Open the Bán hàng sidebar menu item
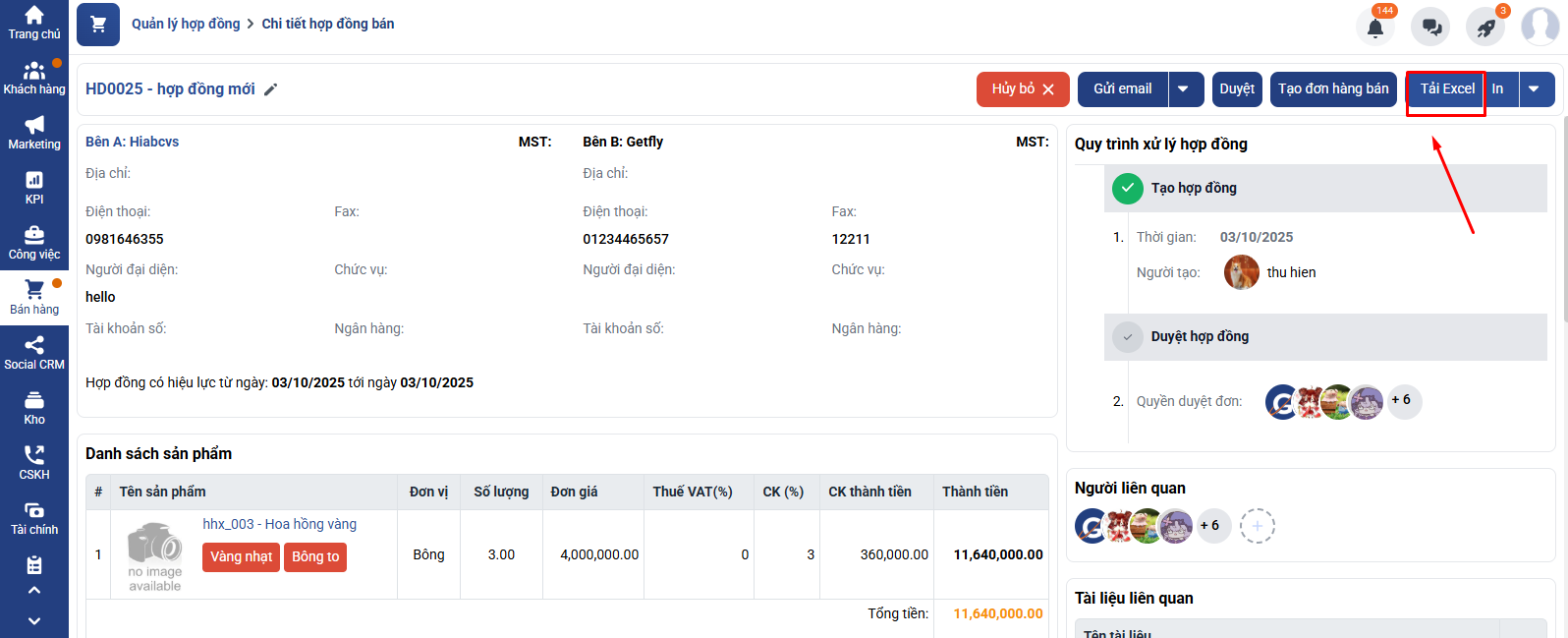The width and height of the screenshot is (1568, 638). coord(34,299)
